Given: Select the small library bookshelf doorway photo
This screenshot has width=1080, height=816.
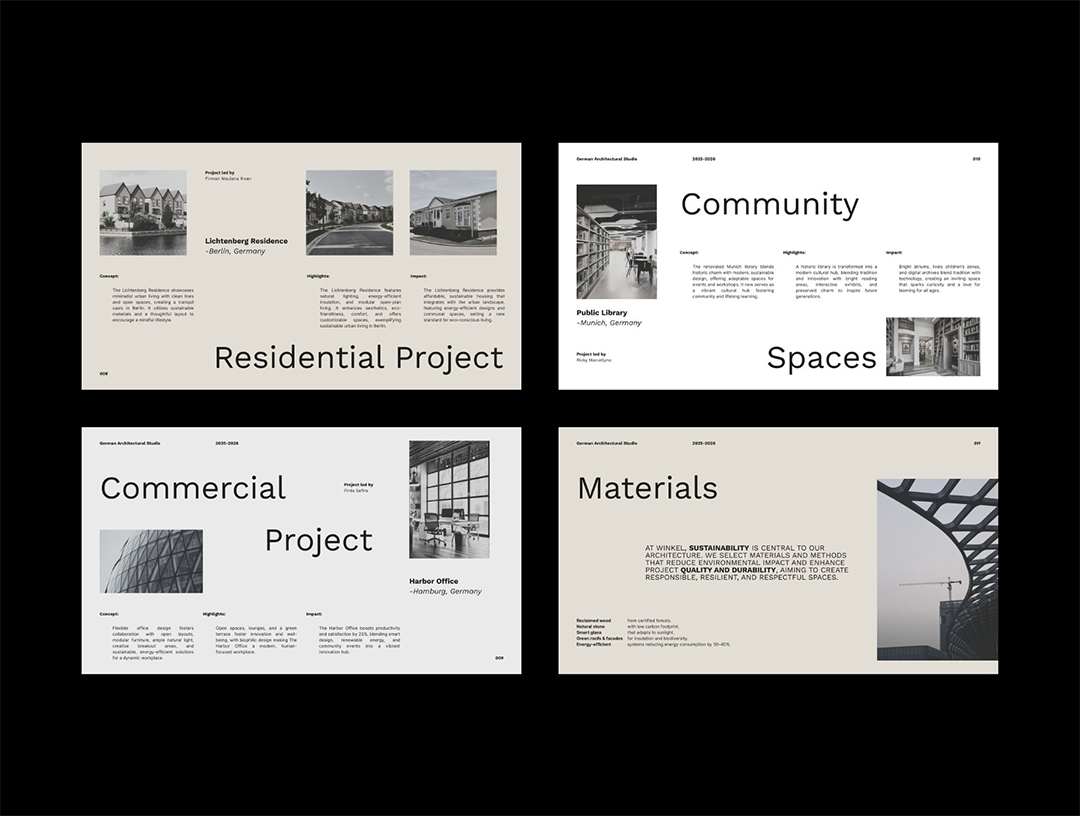Looking at the screenshot, I should pos(933,346).
